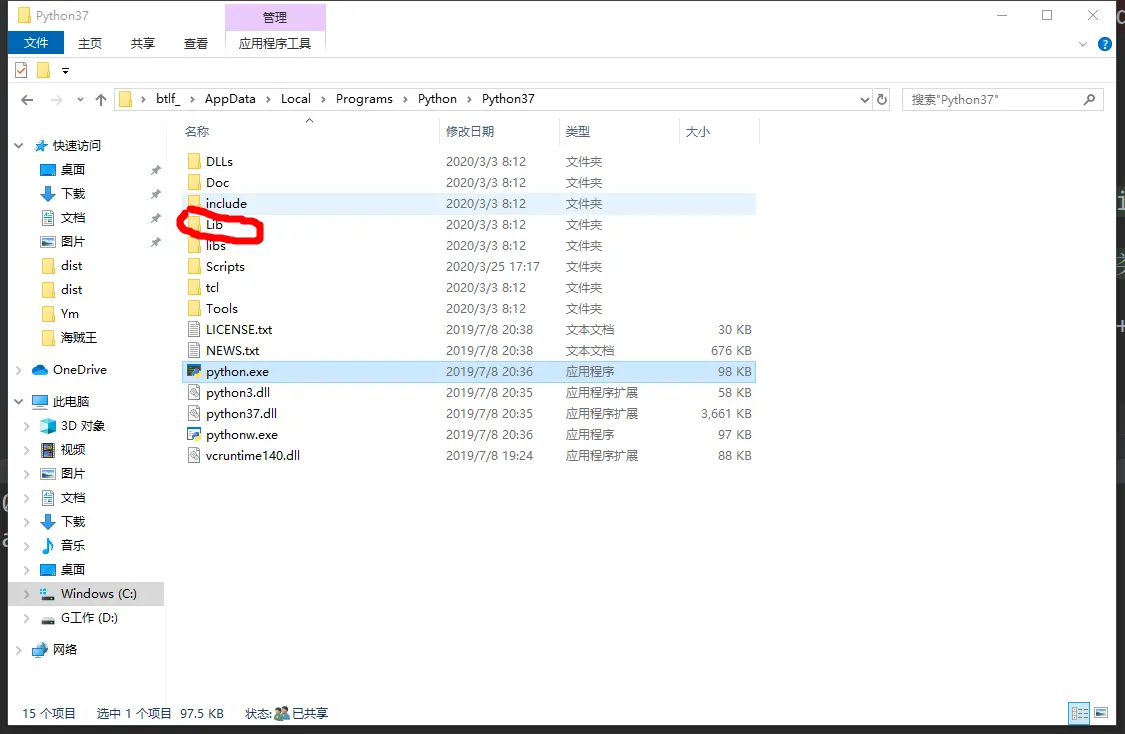Click the DLLs folder icon
The width and height of the screenshot is (1125, 734).
click(194, 161)
